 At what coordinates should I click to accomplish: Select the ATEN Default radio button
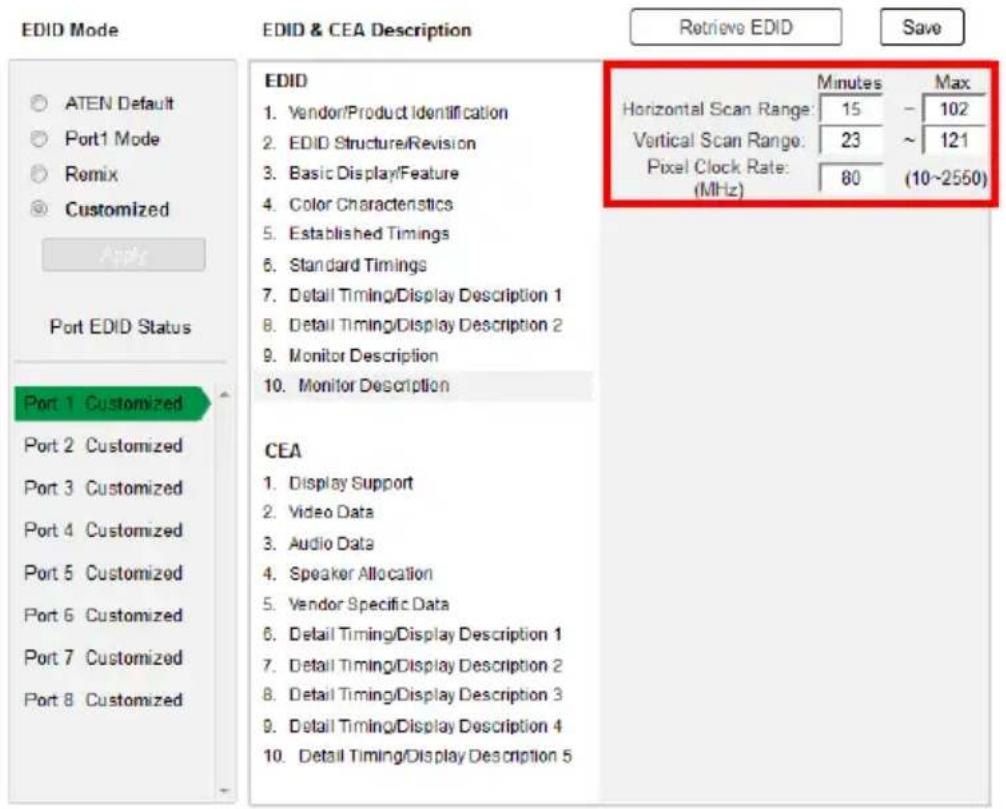point(39,103)
